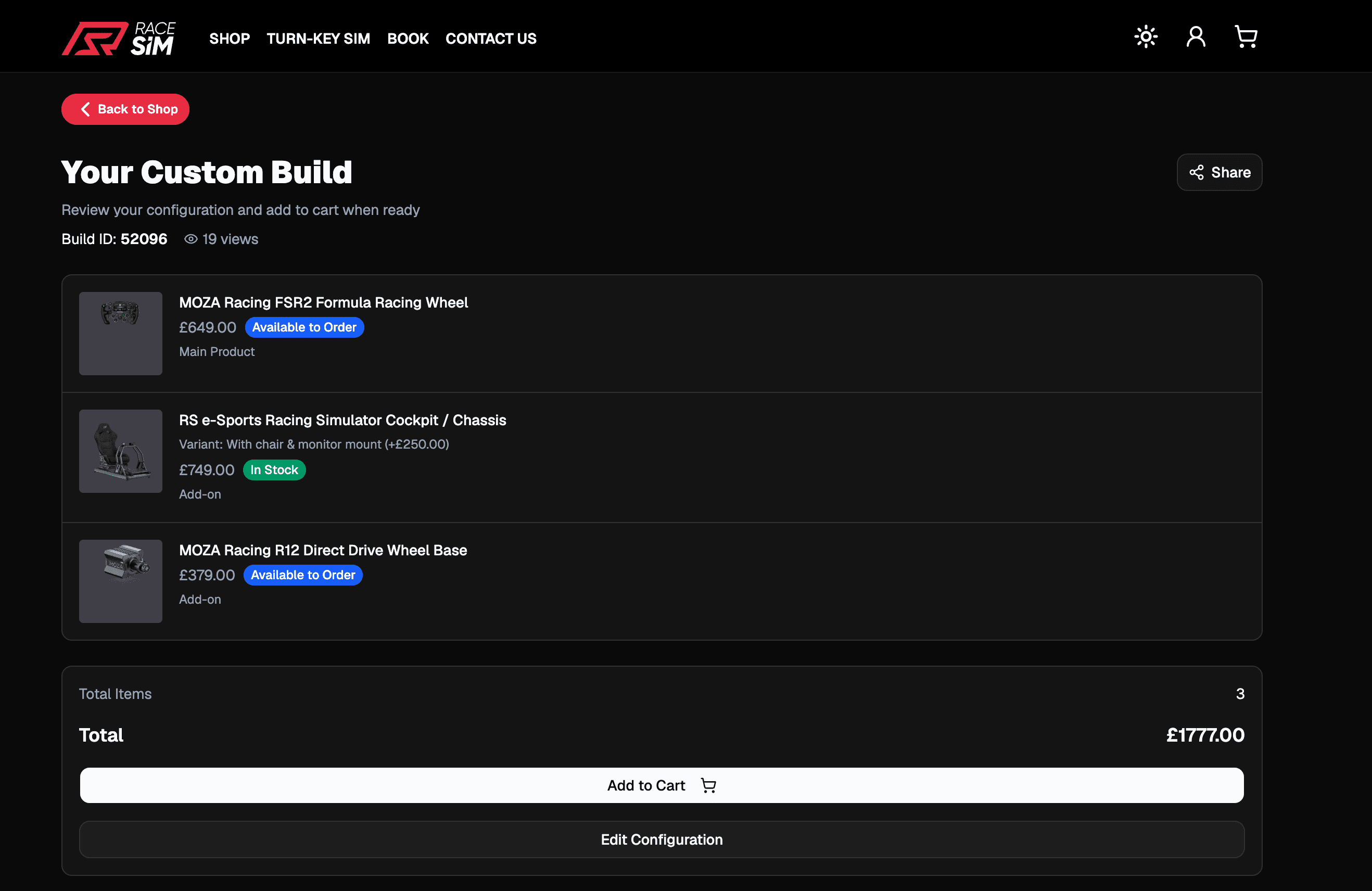The width and height of the screenshot is (1372, 891).
Task: Select MOZA Racing FSR2 Formula Racing Wheel title
Action: pos(323,302)
